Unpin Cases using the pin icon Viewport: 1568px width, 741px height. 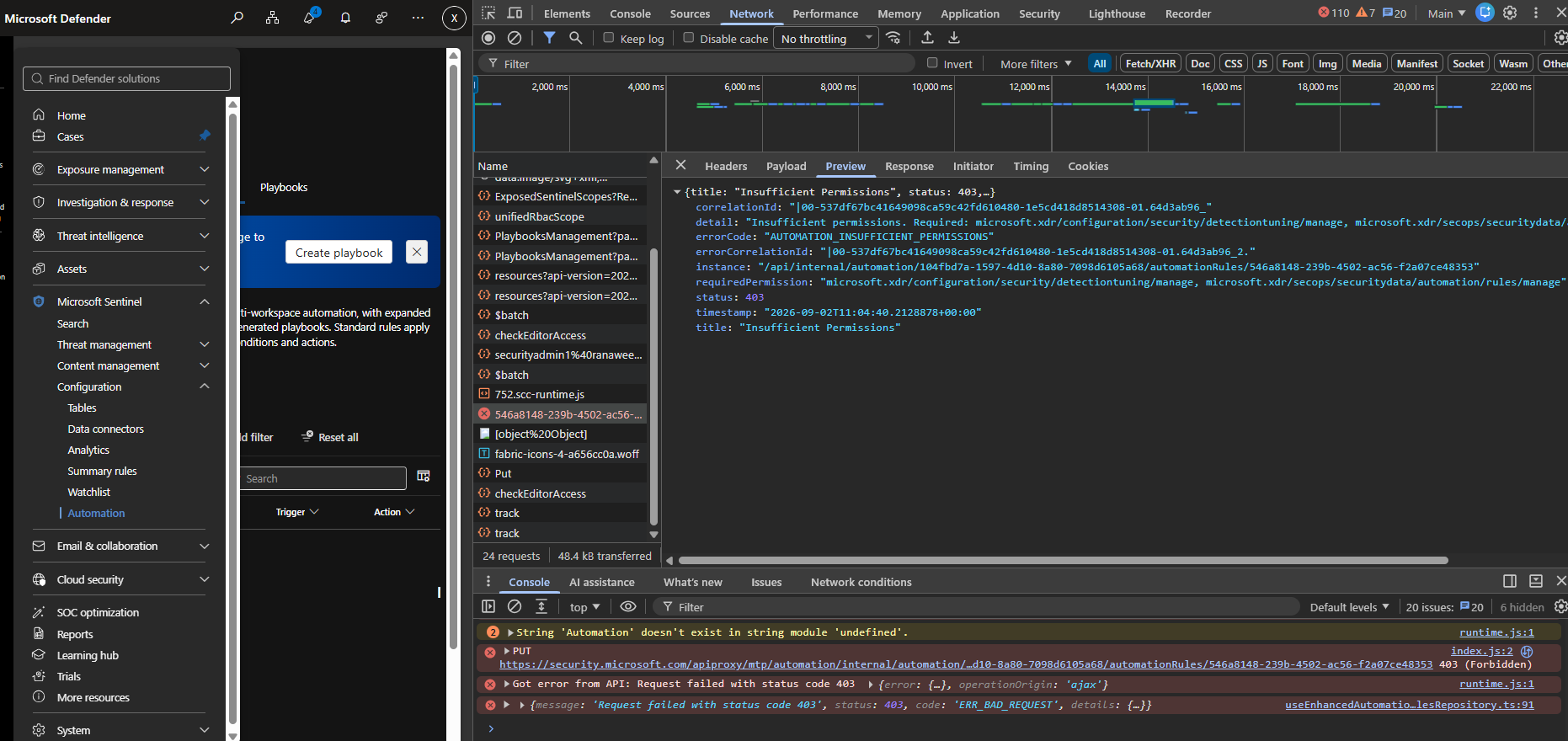pyautogui.click(x=205, y=136)
